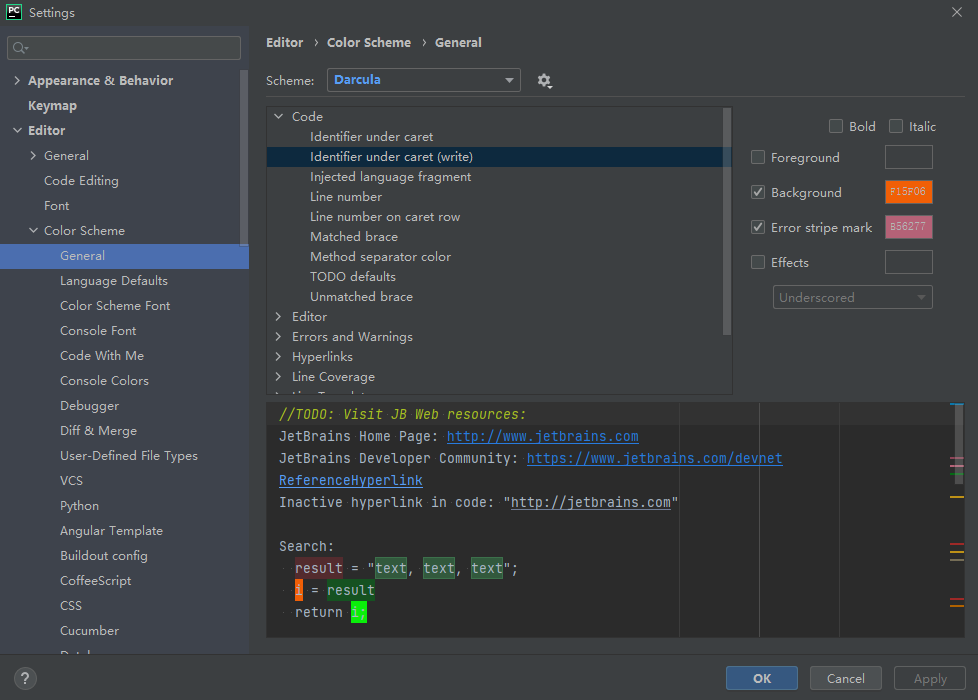Viewport: 978px width, 700px height.
Task: Select Console Font page
Action: coord(98,331)
